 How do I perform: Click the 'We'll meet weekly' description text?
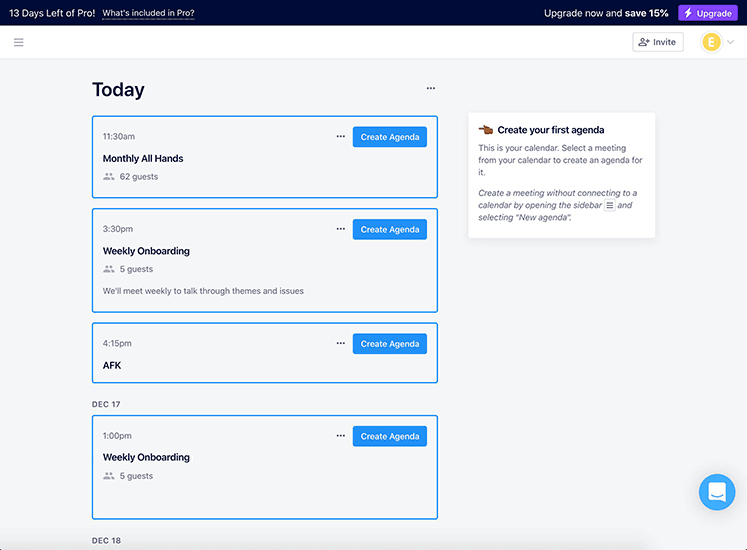coord(203,291)
